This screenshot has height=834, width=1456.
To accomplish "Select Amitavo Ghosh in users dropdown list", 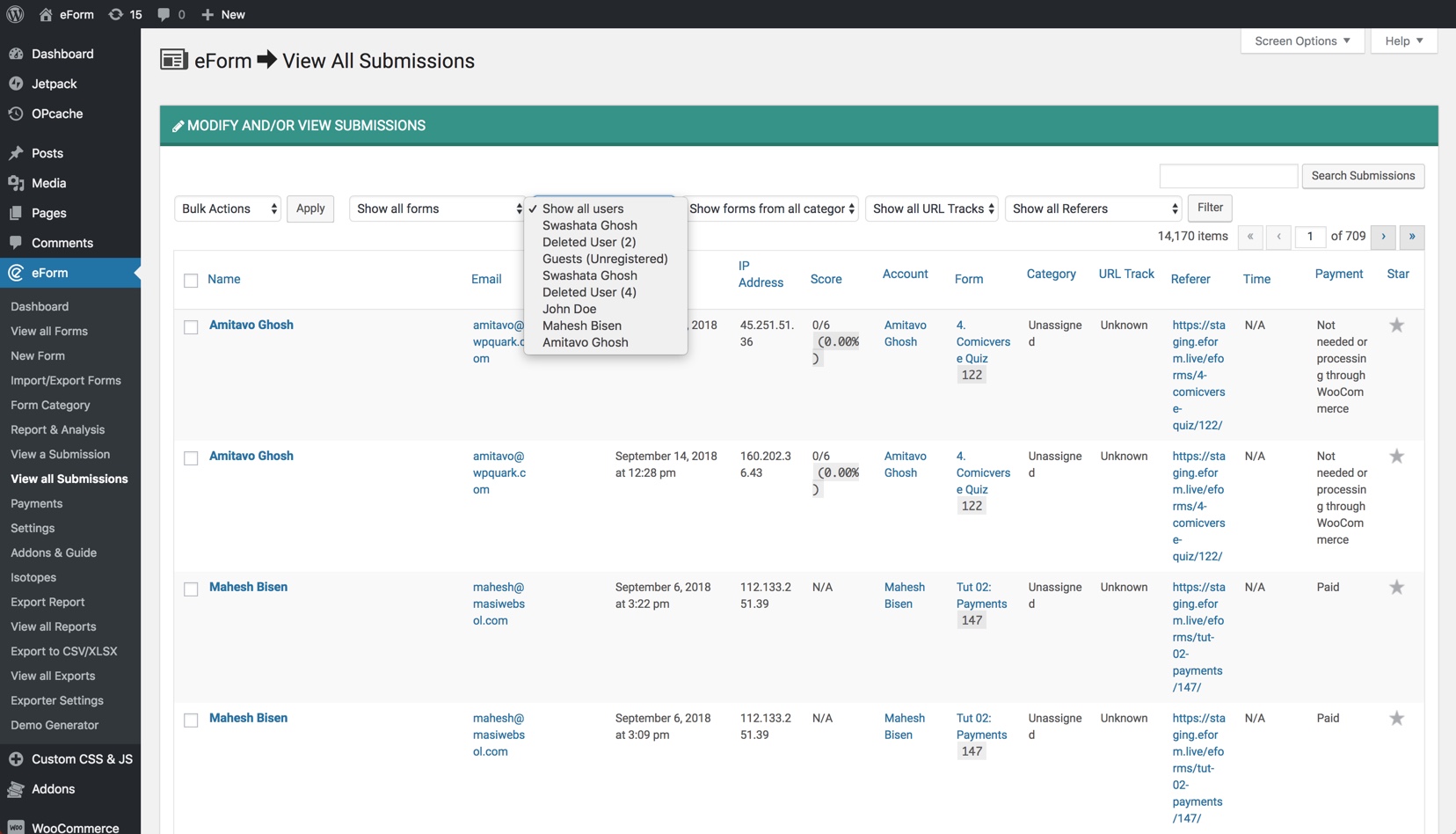I will point(605,342).
